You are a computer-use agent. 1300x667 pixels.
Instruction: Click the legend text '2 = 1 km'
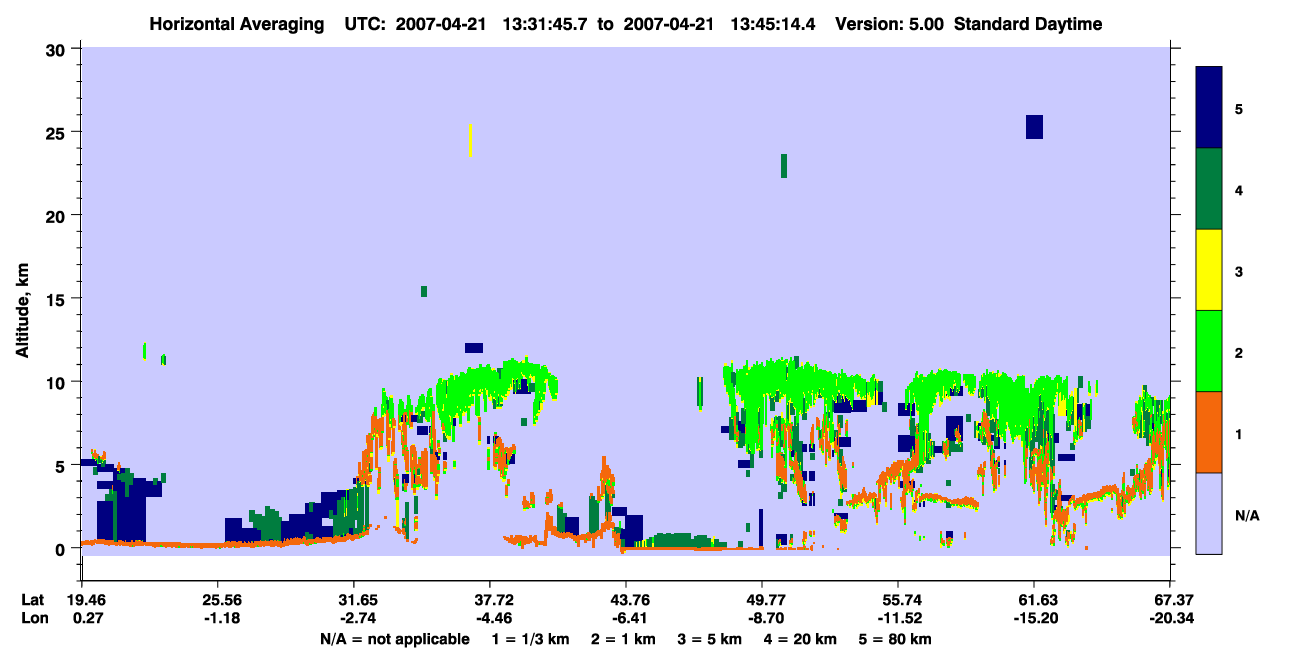click(625, 639)
